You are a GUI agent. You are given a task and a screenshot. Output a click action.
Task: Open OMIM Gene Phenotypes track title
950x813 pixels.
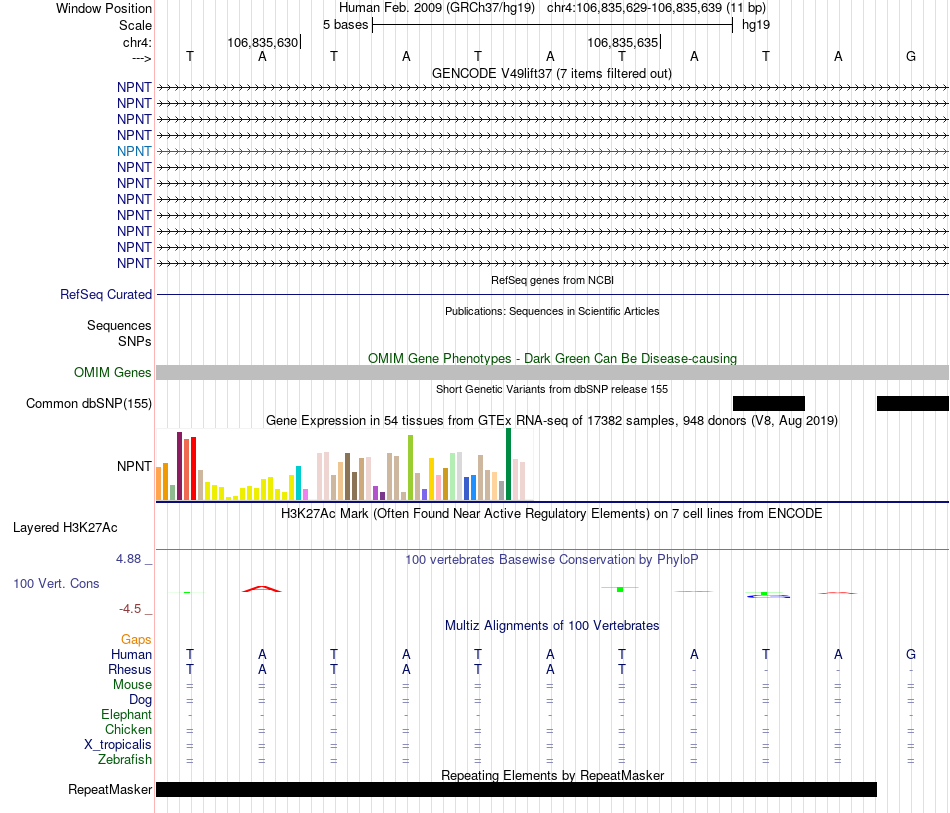pos(552,358)
